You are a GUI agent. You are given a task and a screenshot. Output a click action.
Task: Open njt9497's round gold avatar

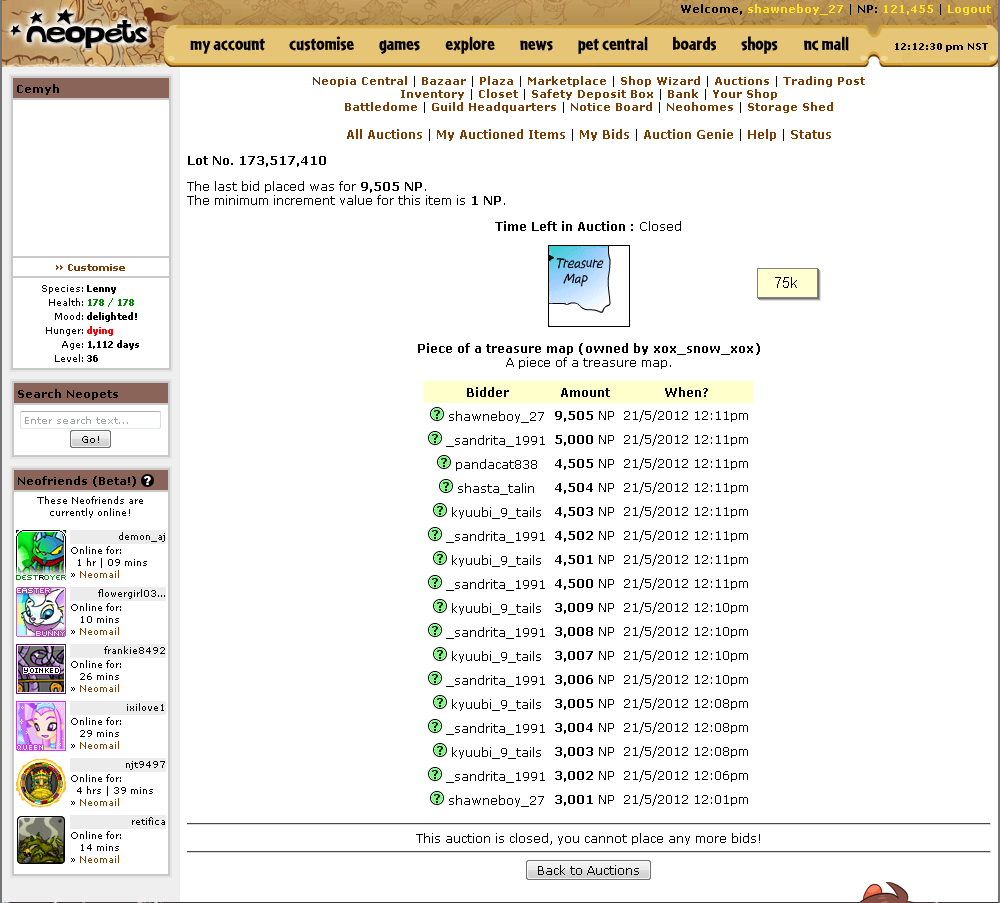tap(41, 783)
